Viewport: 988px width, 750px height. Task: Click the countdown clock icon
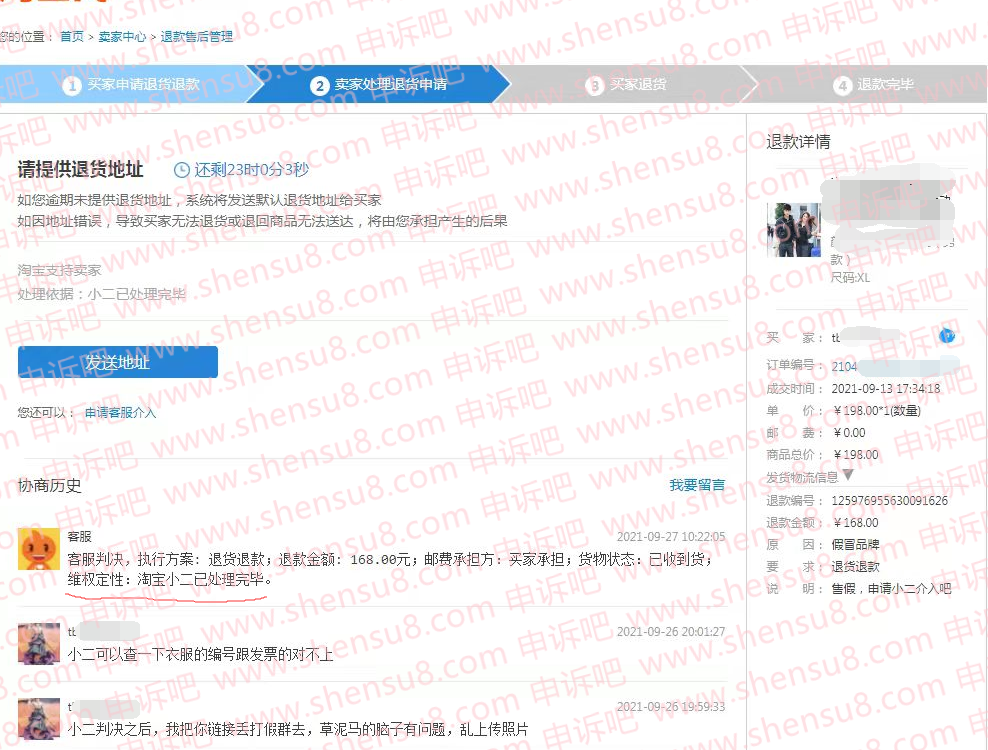pyautogui.click(x=182, y=170)
